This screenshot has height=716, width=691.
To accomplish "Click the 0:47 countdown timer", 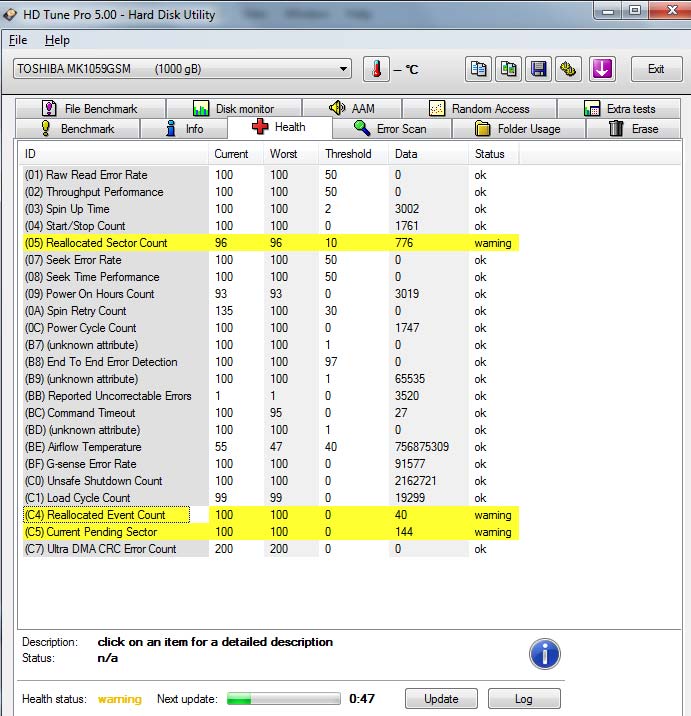I will click(362, 699).
